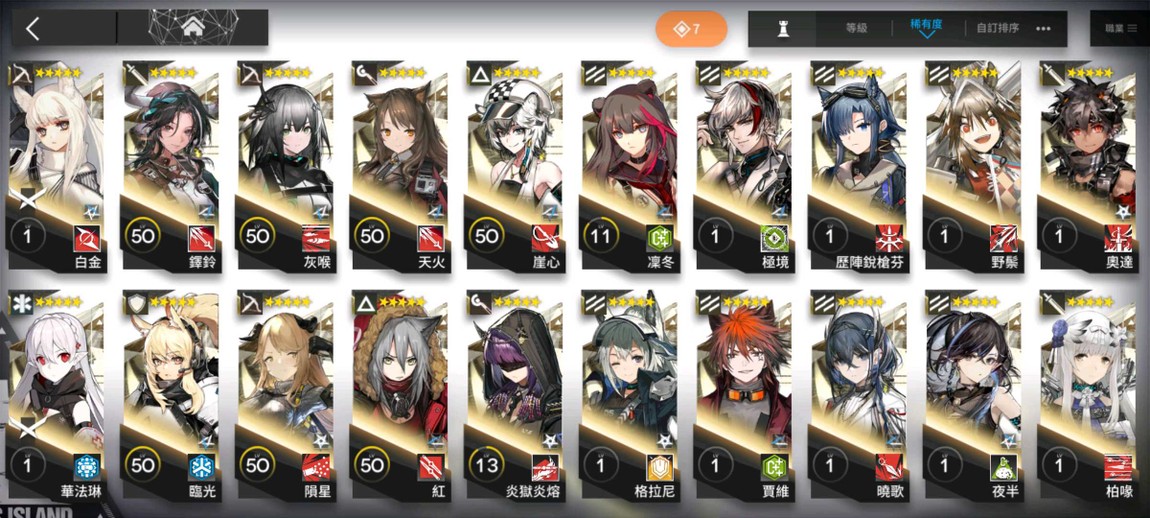The height and width of the screenshot is (518, 1150).
Task: Pick operator 夜半's portrait card
Action: click(973, 396)
